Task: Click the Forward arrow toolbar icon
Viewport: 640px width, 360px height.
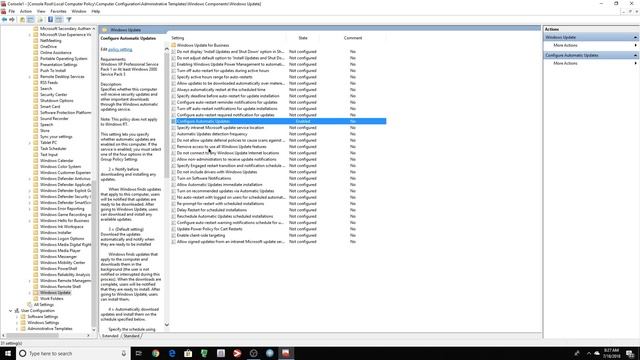Action: coord(12,20)
